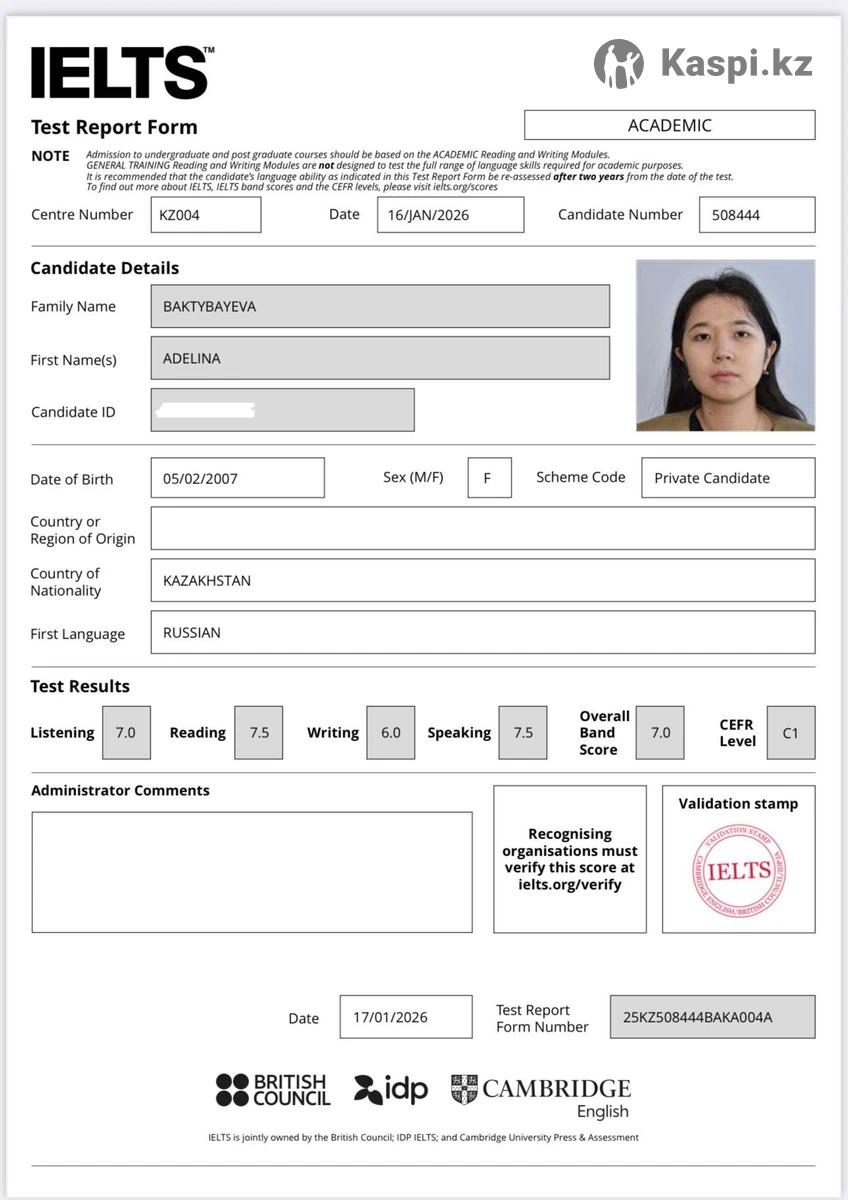Click the empty Administrator Comments box

coord(252,872)
